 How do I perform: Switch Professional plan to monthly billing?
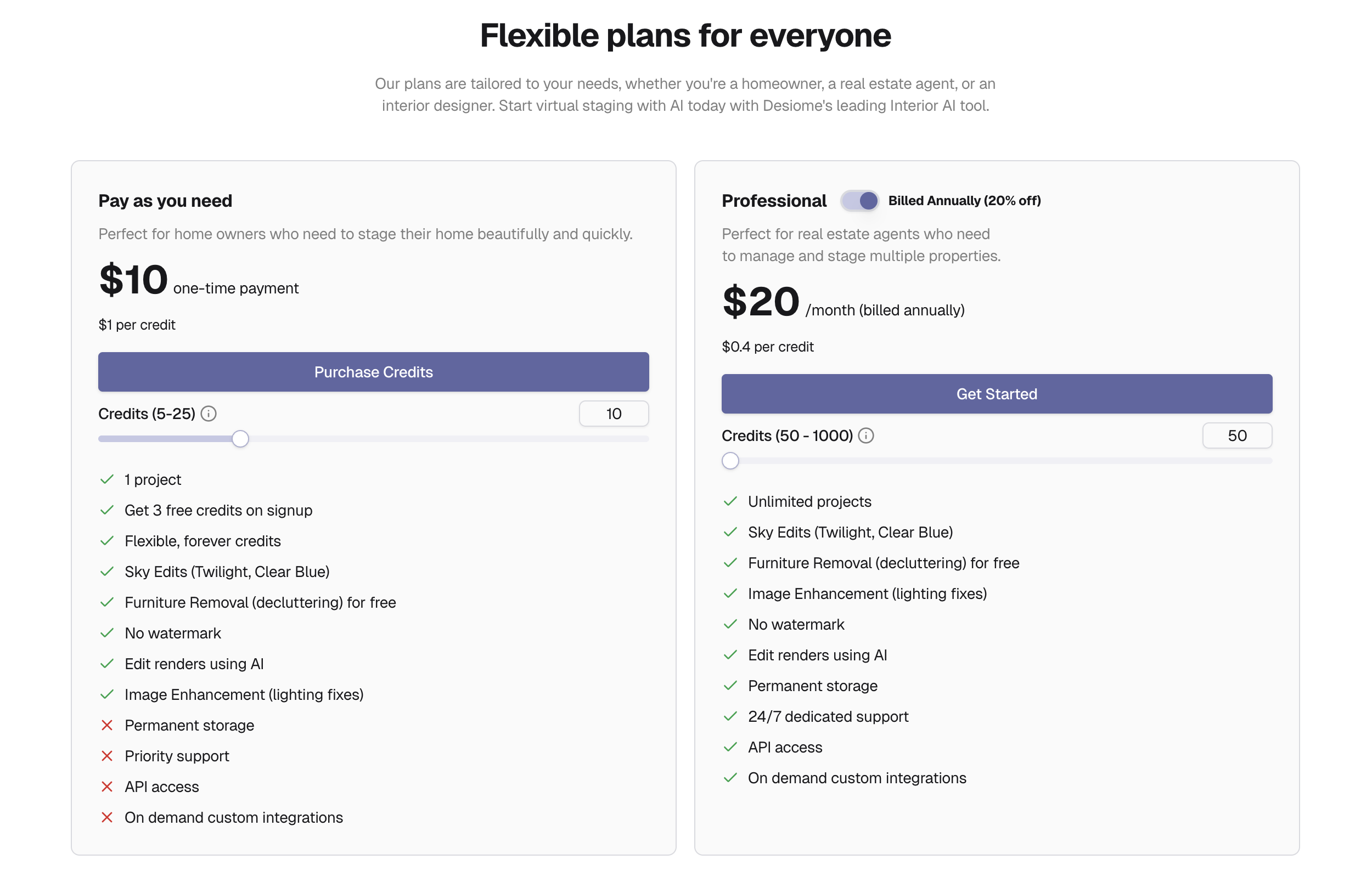point(861,200)
